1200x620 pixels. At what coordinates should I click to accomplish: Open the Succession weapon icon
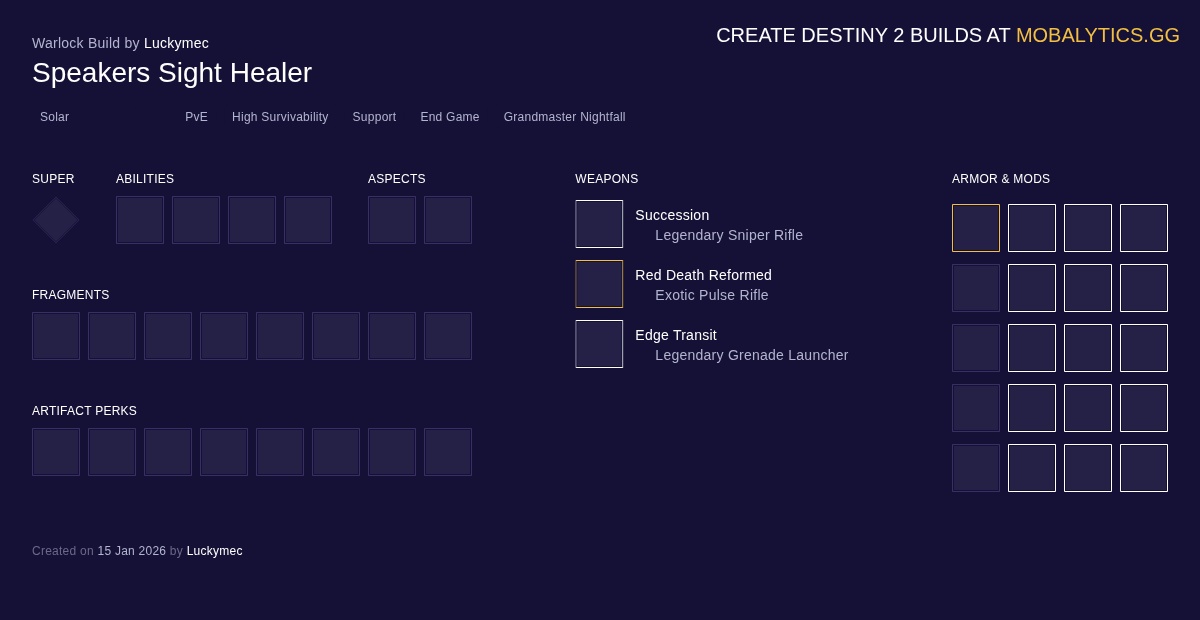pyautogui.click(x=599, y=224)
